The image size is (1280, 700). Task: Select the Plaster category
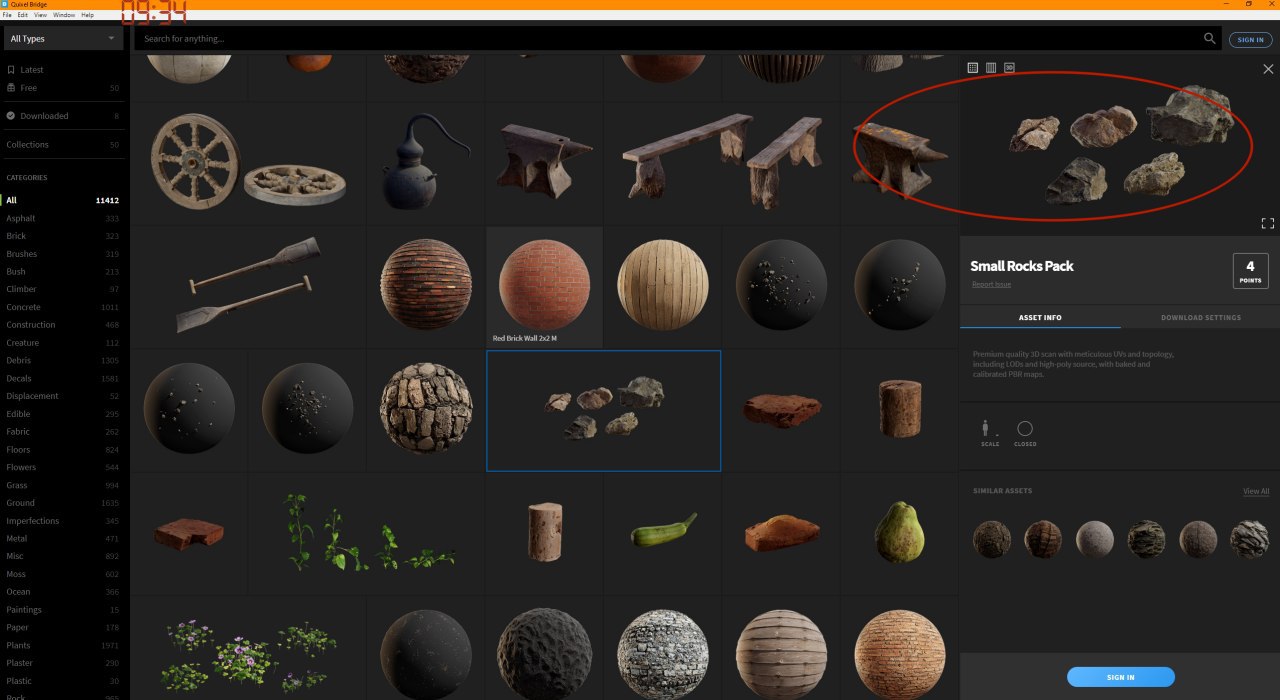tap(63, 663)
